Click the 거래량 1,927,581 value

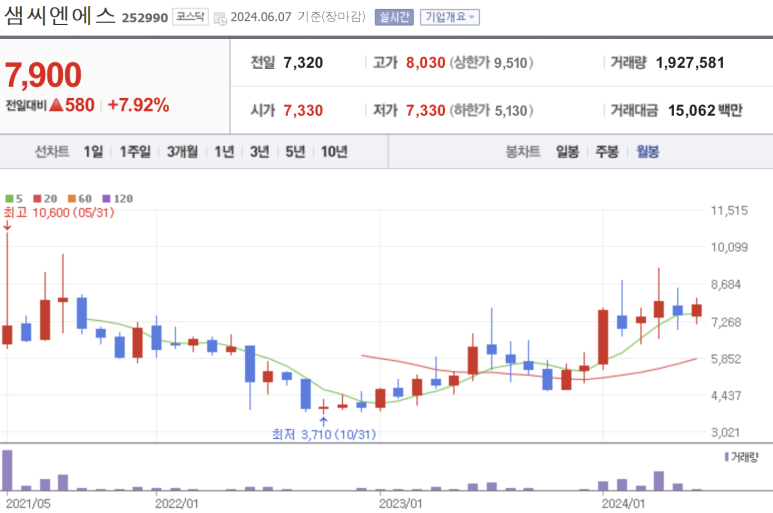(x=690, y=63)
